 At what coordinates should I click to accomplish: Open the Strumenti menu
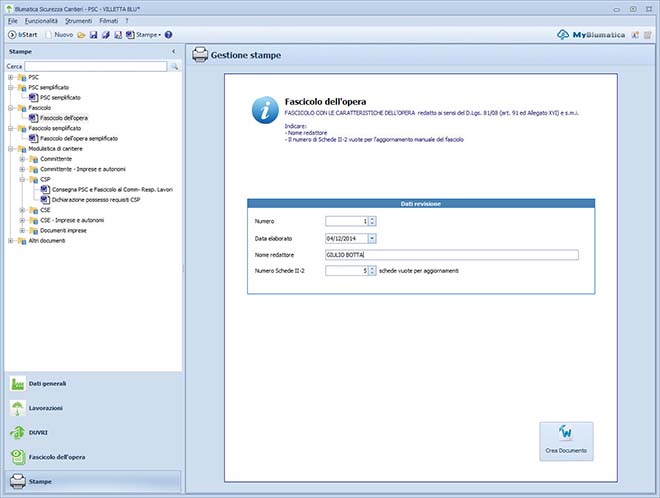(x=78, y=20)
